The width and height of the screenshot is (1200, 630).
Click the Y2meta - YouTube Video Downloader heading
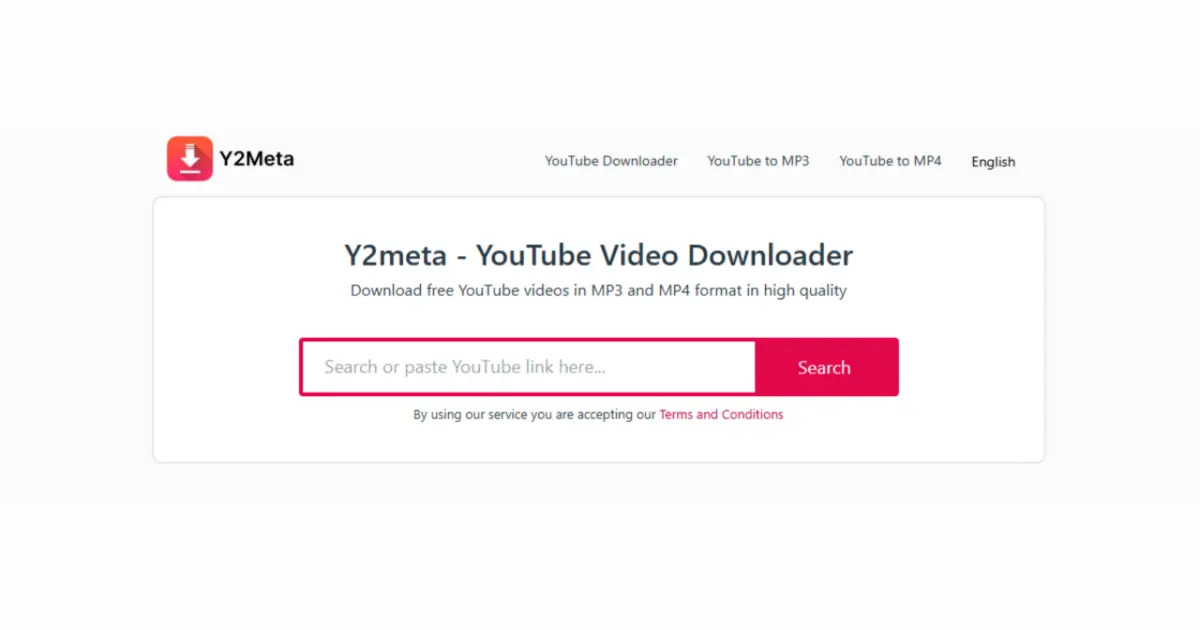click(x=599, y=255)
